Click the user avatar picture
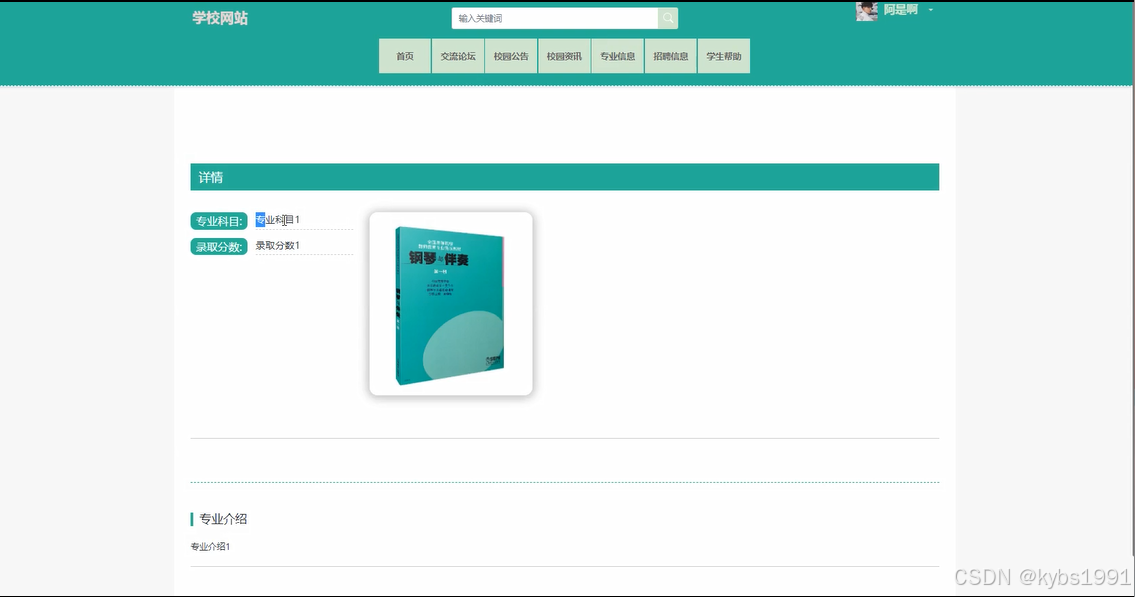 [866, 10]
